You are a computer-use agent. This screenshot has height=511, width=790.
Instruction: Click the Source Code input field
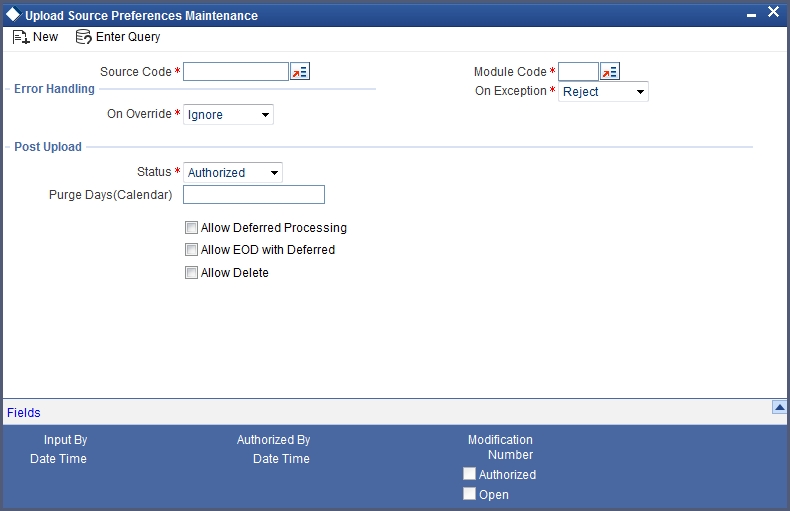tap(236, 72)
